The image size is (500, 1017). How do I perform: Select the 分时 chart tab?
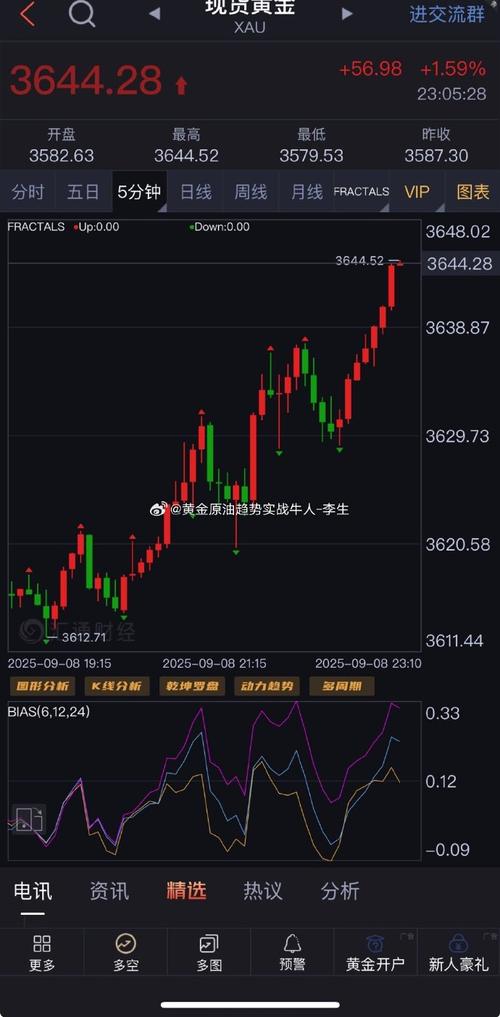click(28, 192)
